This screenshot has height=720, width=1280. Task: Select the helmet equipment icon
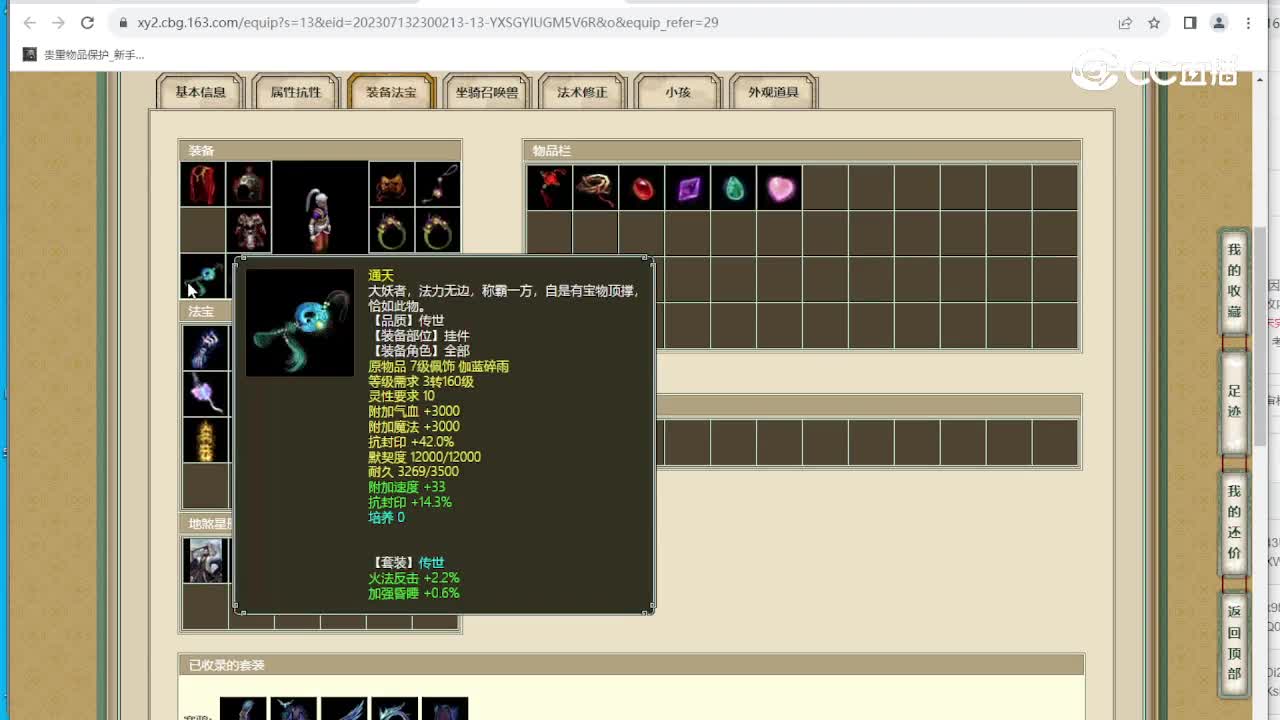tap(248, 184)
